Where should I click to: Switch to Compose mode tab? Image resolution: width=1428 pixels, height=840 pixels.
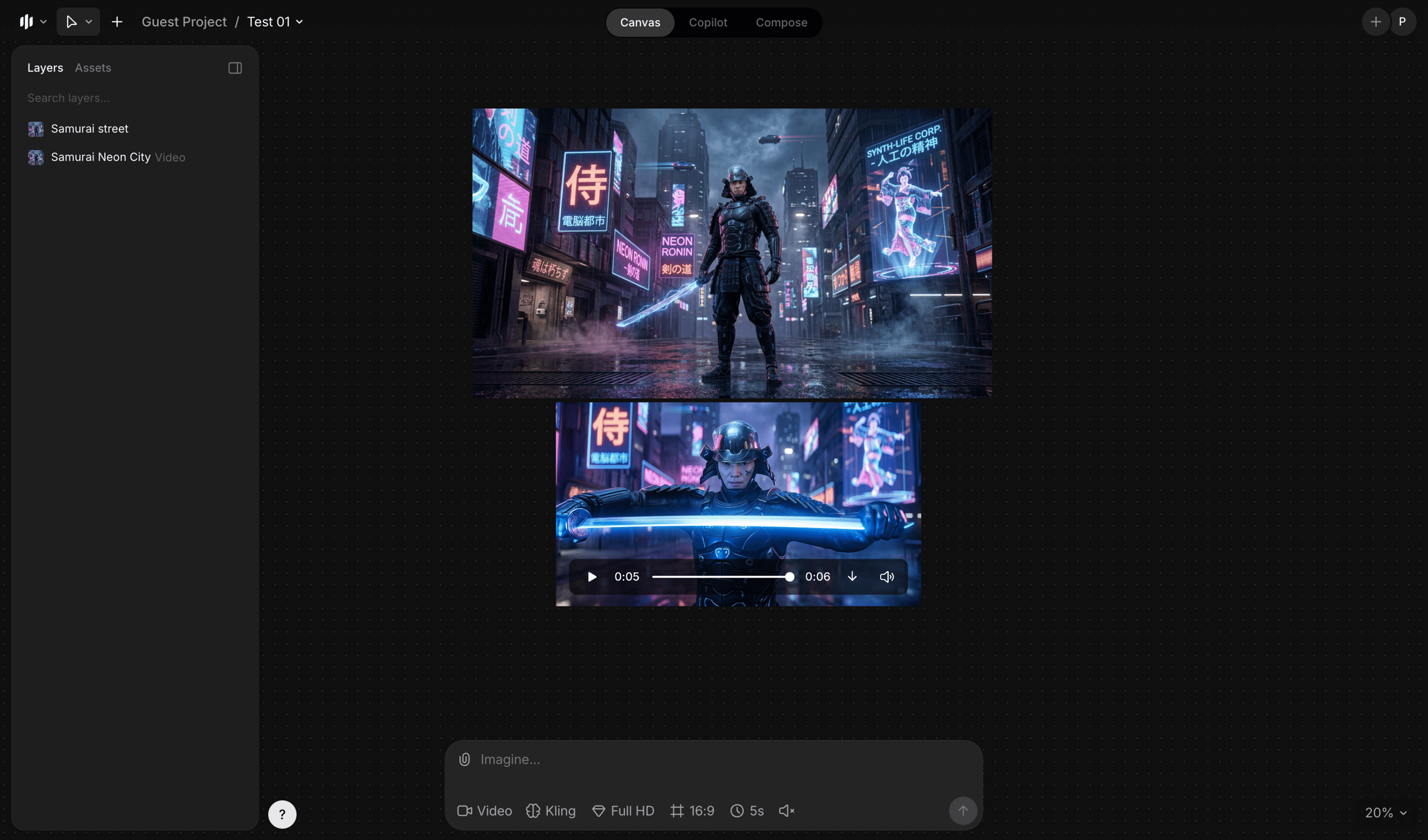coord(782,23)
